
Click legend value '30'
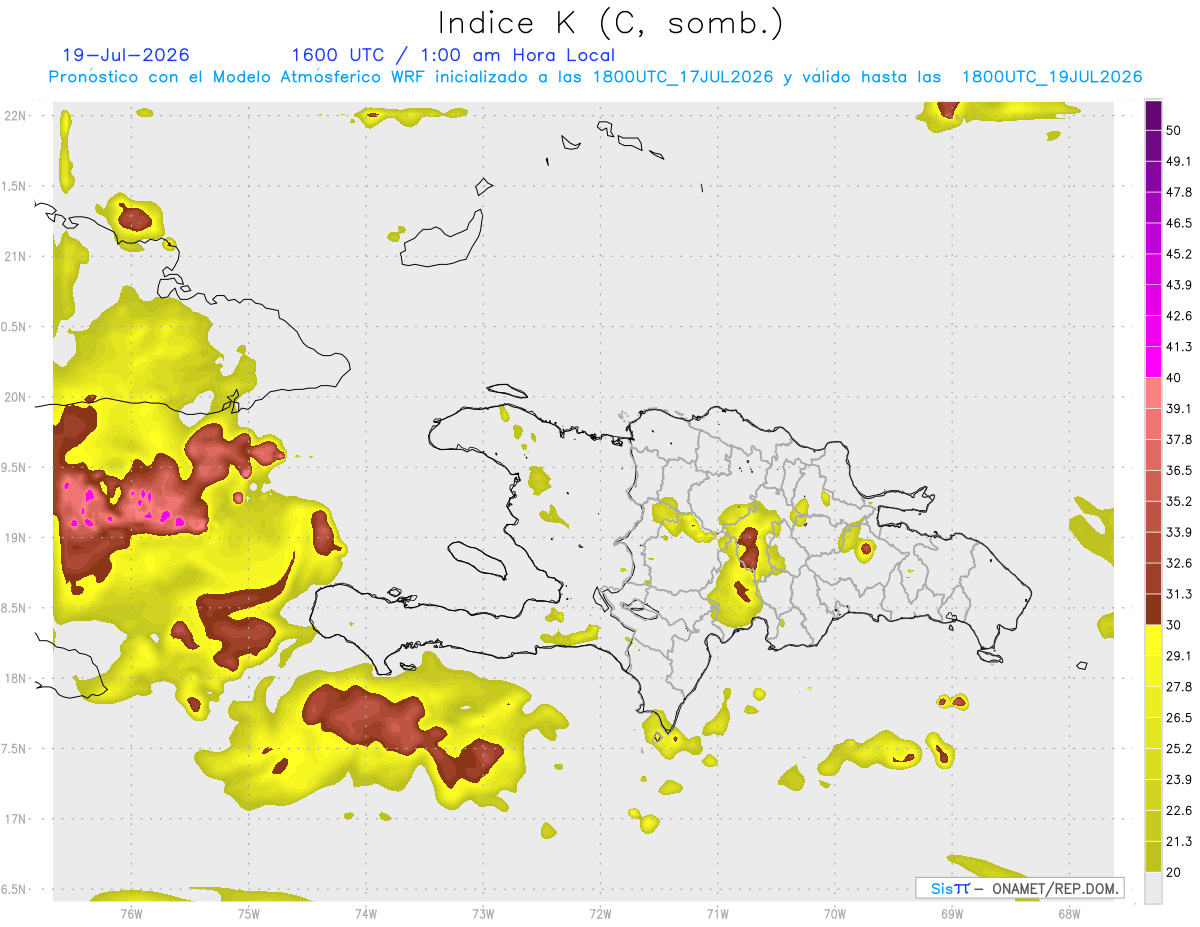point(1175,625)
